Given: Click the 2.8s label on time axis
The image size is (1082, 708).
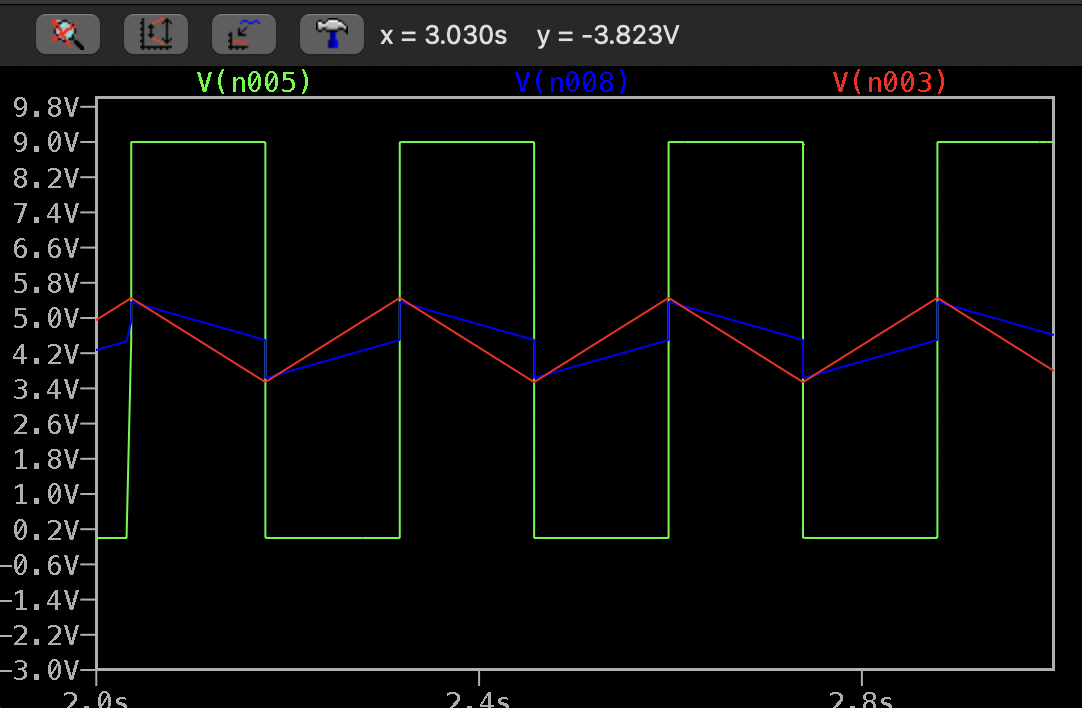Looking at the screenshot, I should [x=862, y=697].
